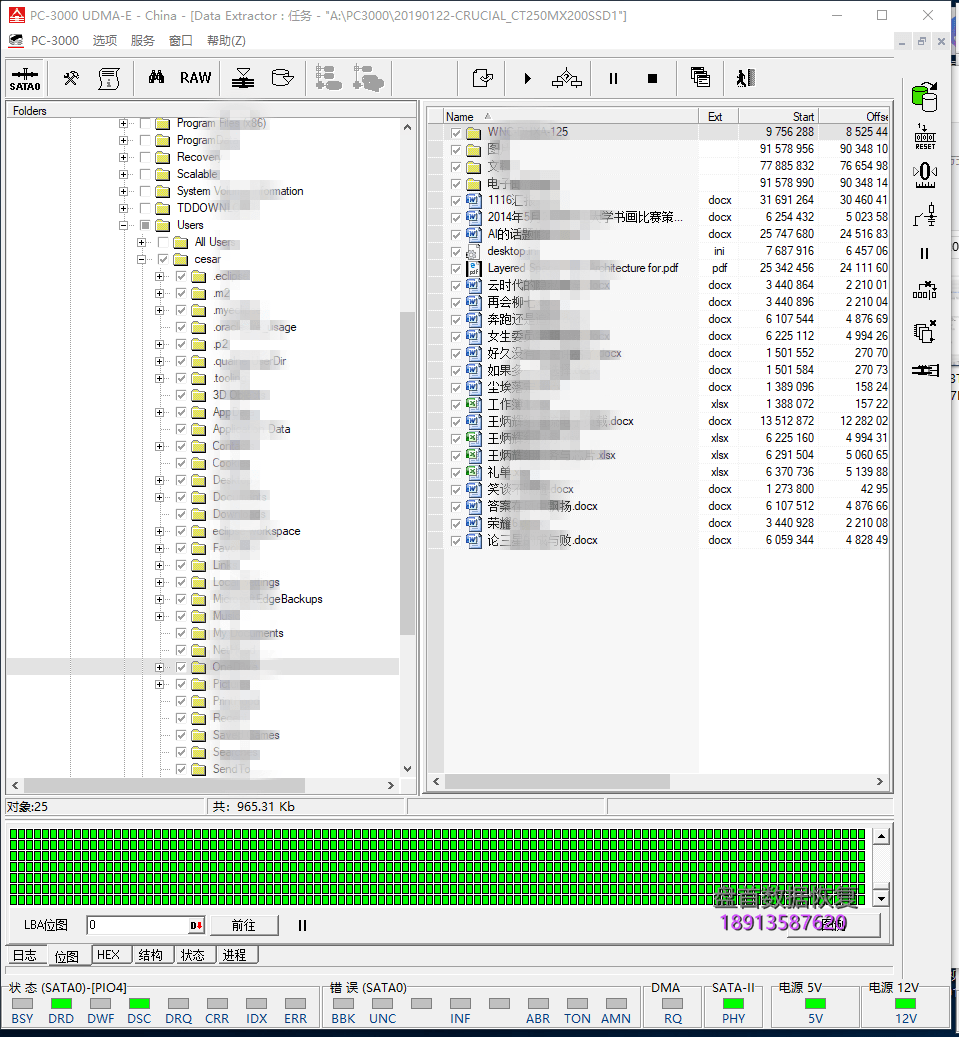Uncheck the Layered pdf file checkbox

click(456, 269)
